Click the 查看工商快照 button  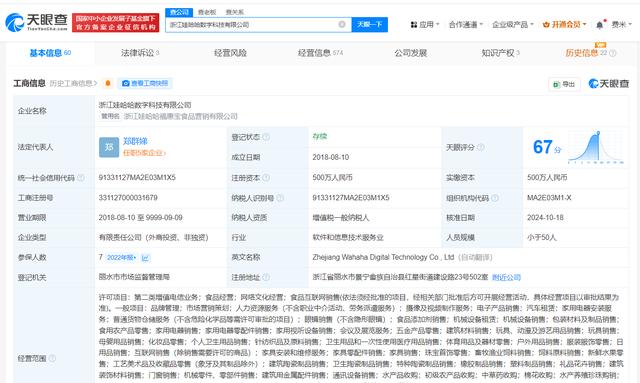(145, 83)
